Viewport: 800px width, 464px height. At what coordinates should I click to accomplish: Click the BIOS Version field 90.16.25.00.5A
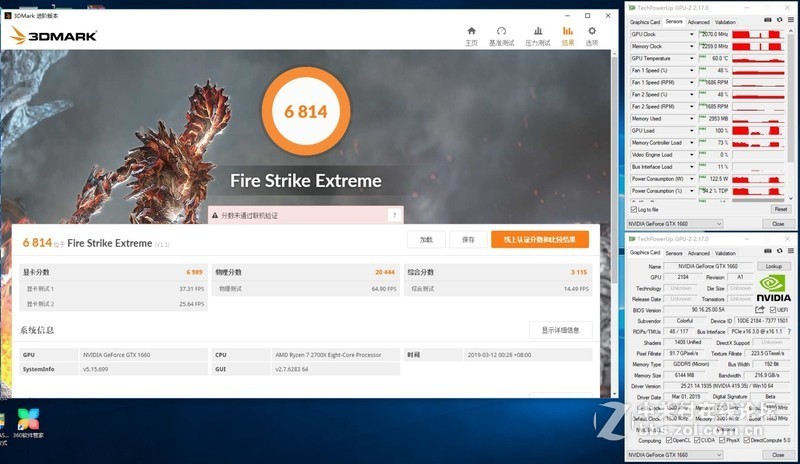tap(708, 310)
